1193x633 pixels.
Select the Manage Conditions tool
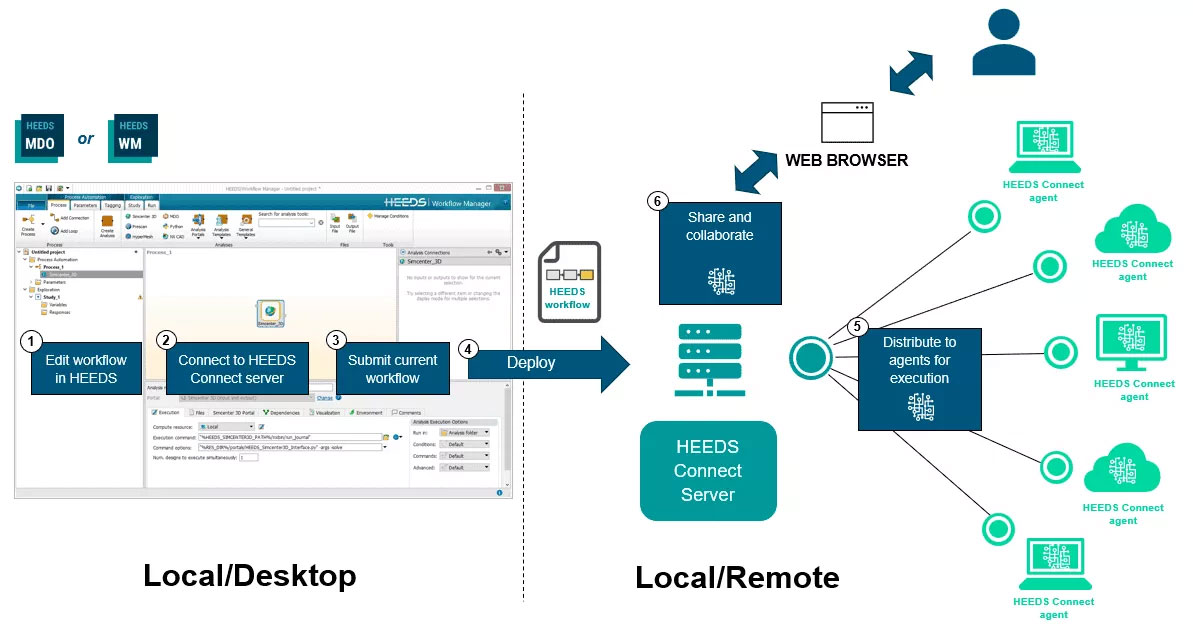(388, 215)
